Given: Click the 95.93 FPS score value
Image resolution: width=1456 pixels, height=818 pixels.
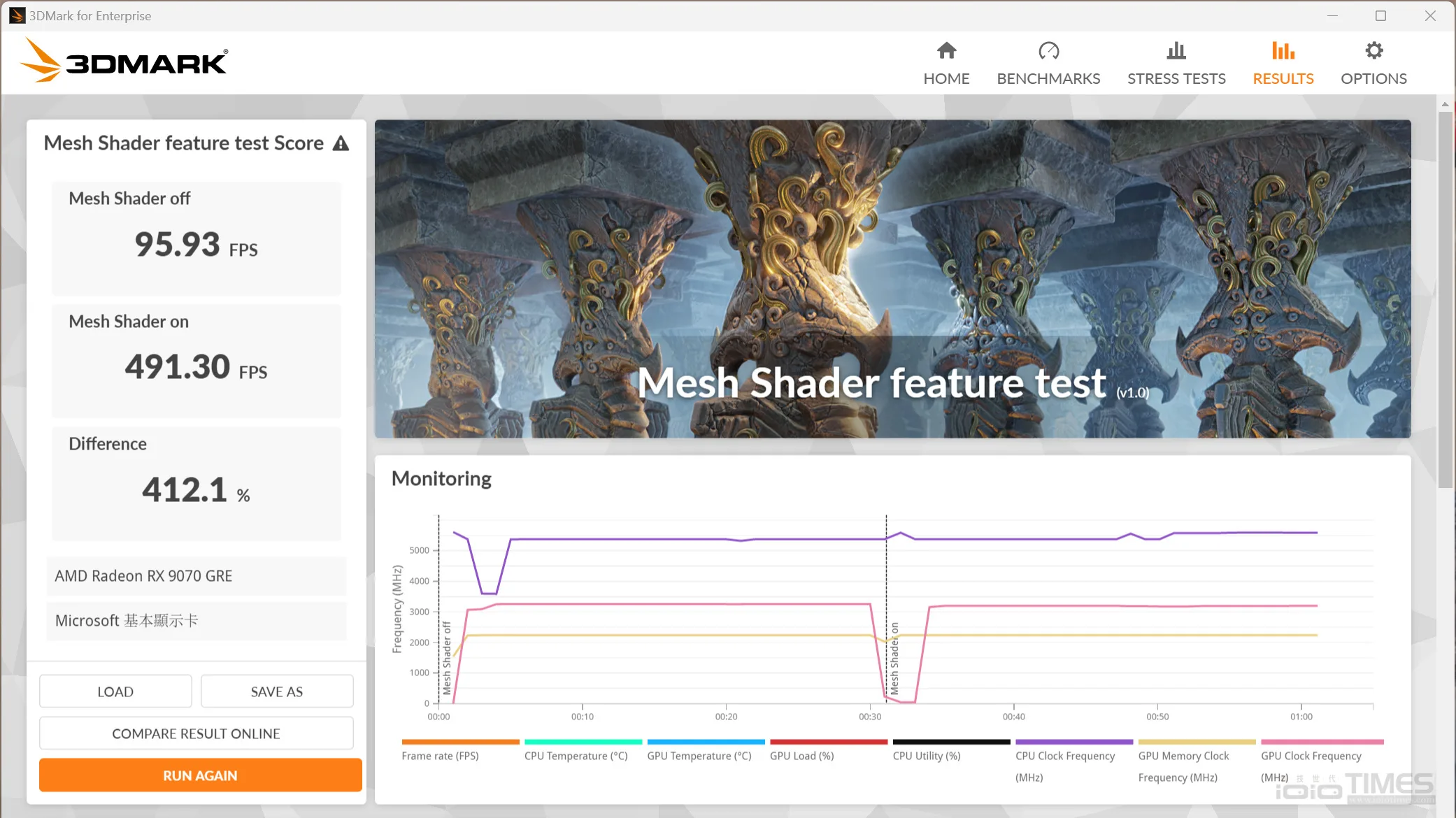Looking at the screenshot, I should (x=197, y=245).
